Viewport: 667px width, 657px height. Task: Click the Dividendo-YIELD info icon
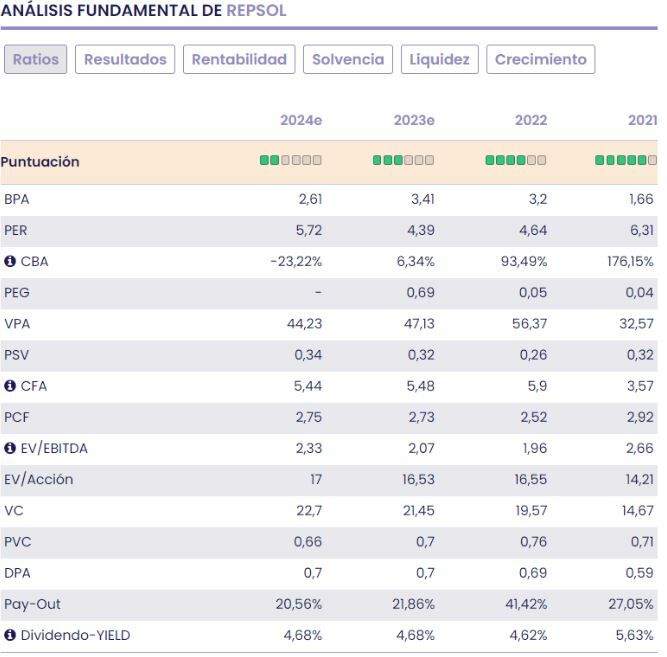10,635
